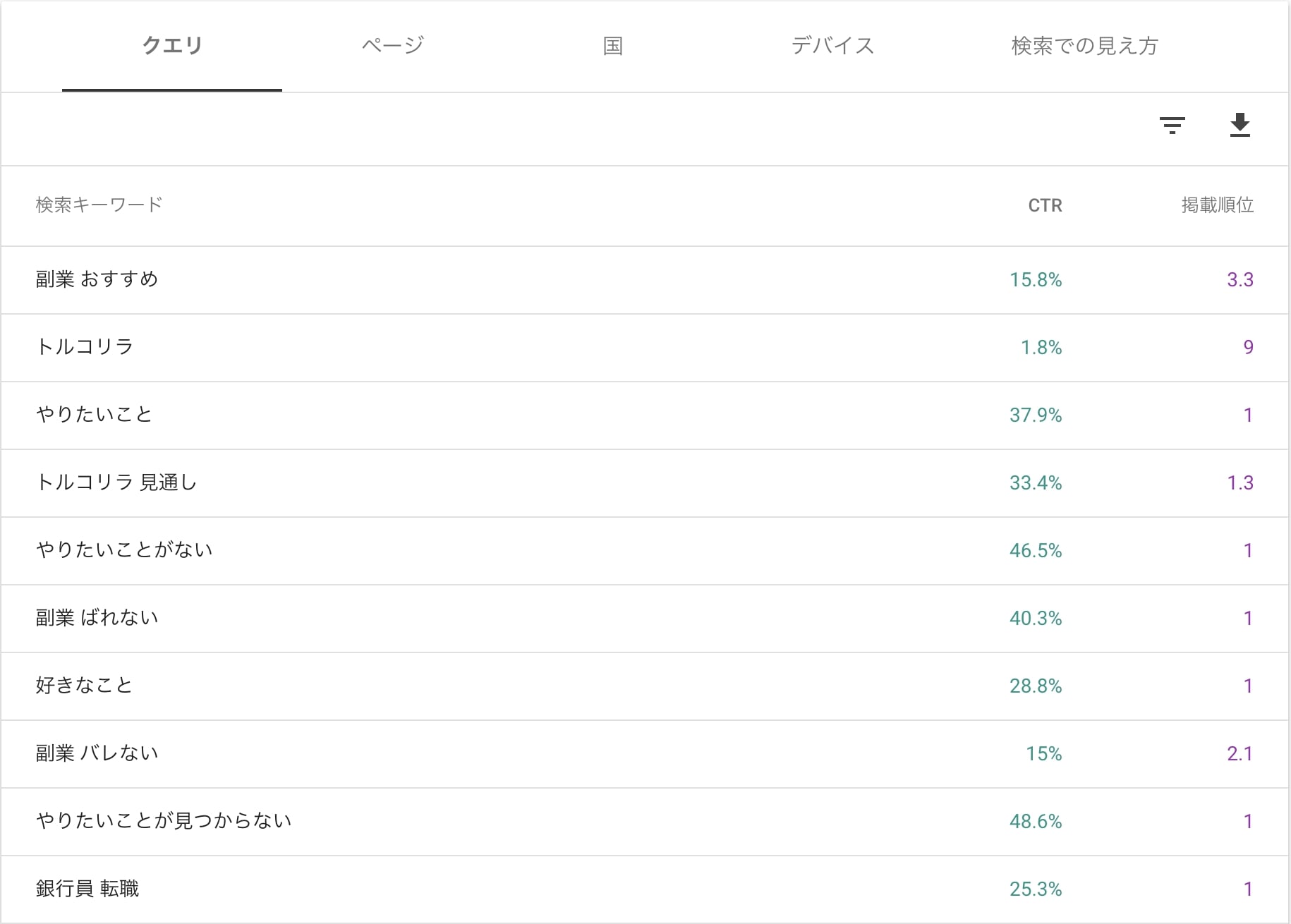Click the 検索キーワード column header
The height and width of the screenshot is (924, 1291).
coord(99,205)
